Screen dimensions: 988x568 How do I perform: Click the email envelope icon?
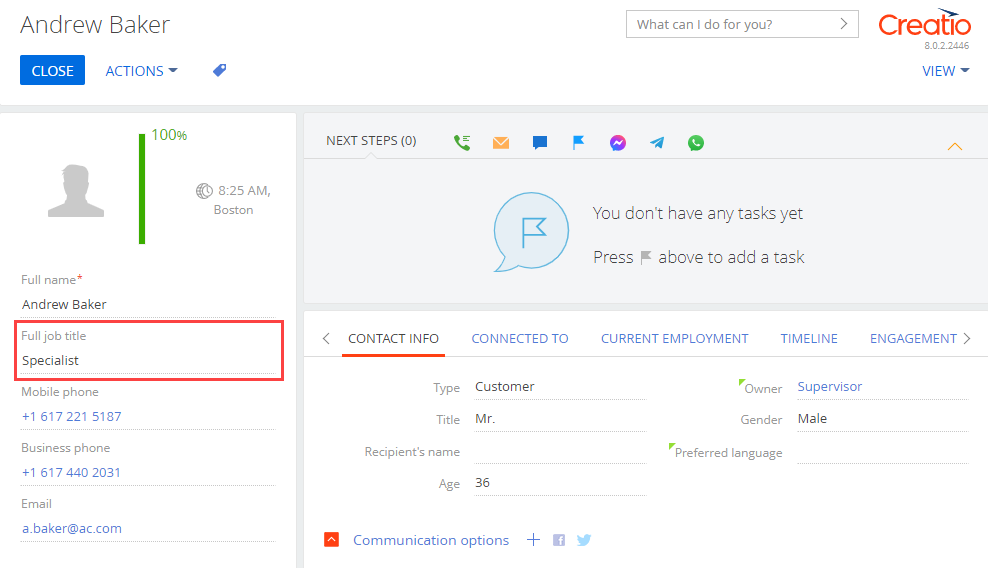click(501, 142)
